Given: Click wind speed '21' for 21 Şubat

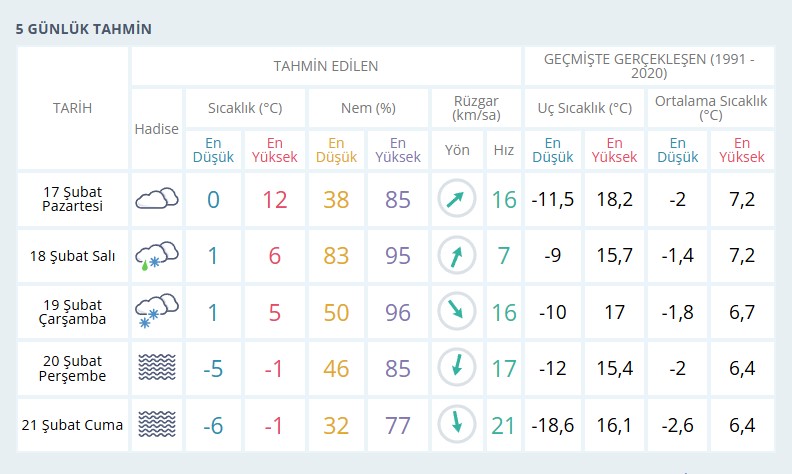Looking at the screenshot, I should (x=503, y=425).
